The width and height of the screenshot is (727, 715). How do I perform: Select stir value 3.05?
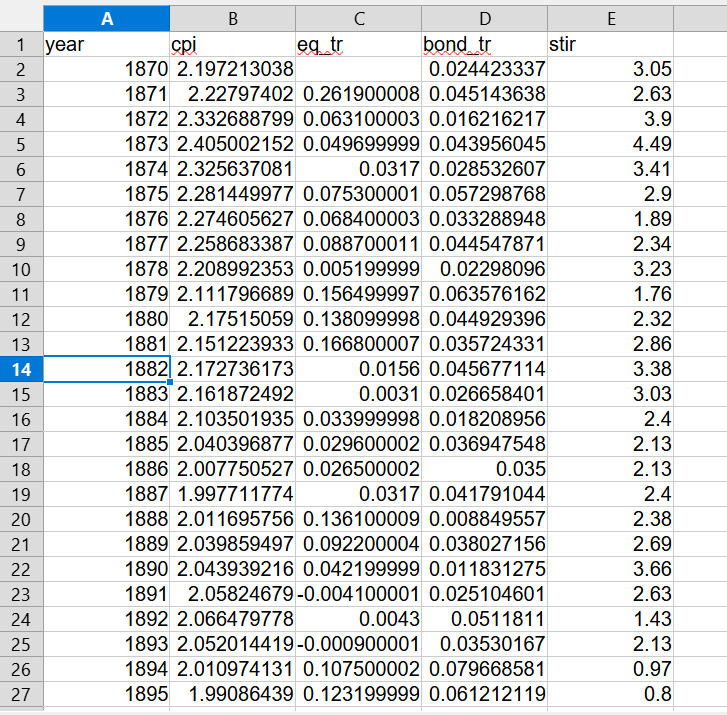tap(611, 70)
